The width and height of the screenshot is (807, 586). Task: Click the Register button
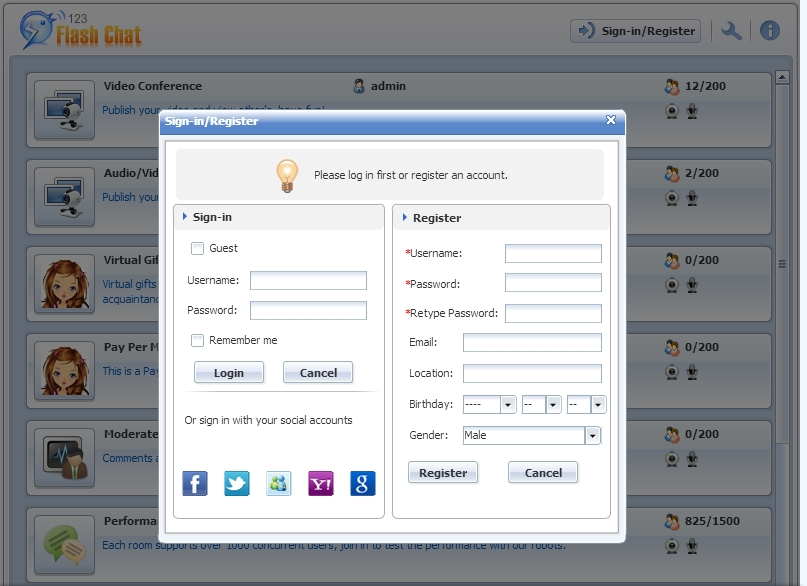[443, 473]
